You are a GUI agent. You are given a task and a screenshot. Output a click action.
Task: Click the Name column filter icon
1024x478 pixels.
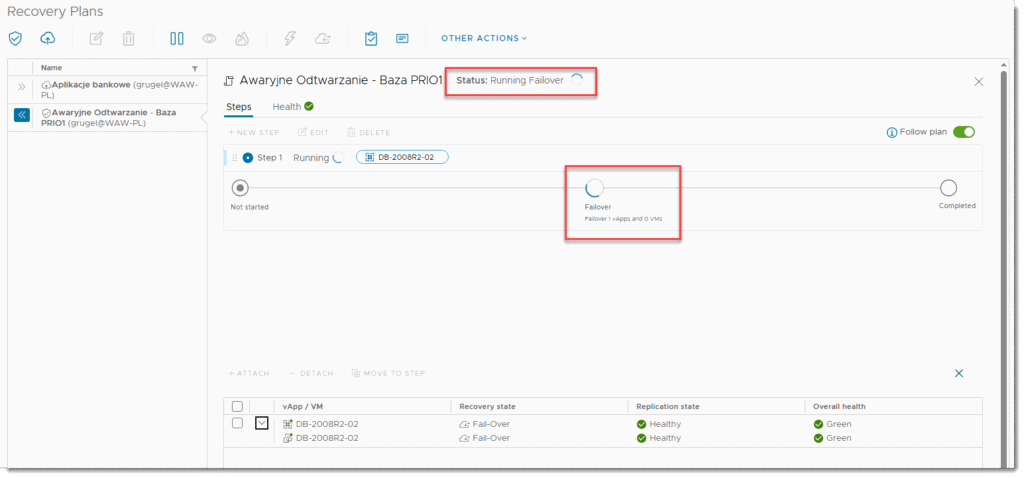pos(194,68)
